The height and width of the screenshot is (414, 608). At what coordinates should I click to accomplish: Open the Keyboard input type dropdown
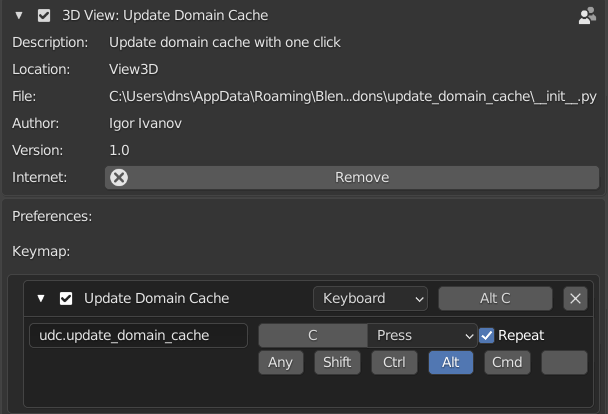370,298
